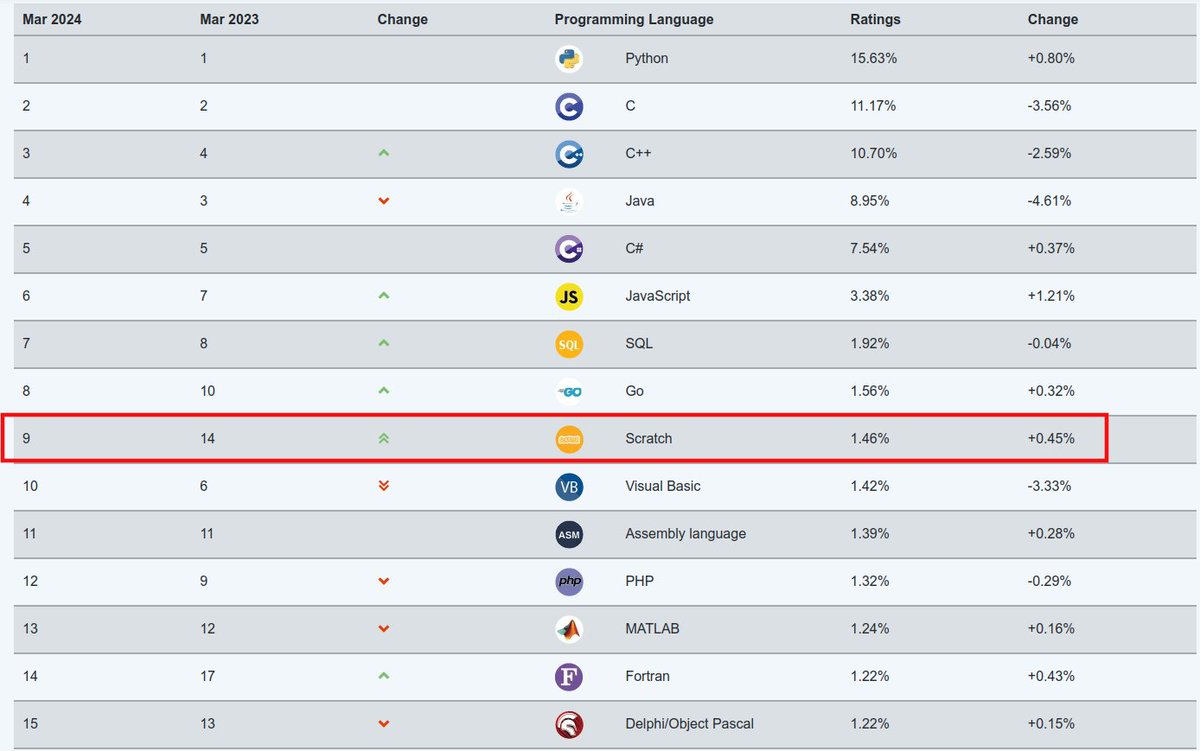Click the Mar 2024 column header

click(52, 19)
